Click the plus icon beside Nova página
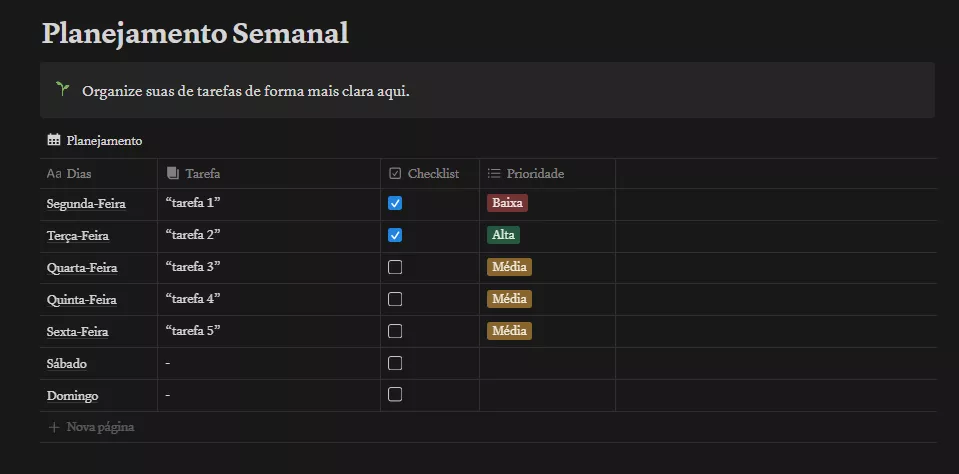959x474 pixels. click(x=54, y=427)
